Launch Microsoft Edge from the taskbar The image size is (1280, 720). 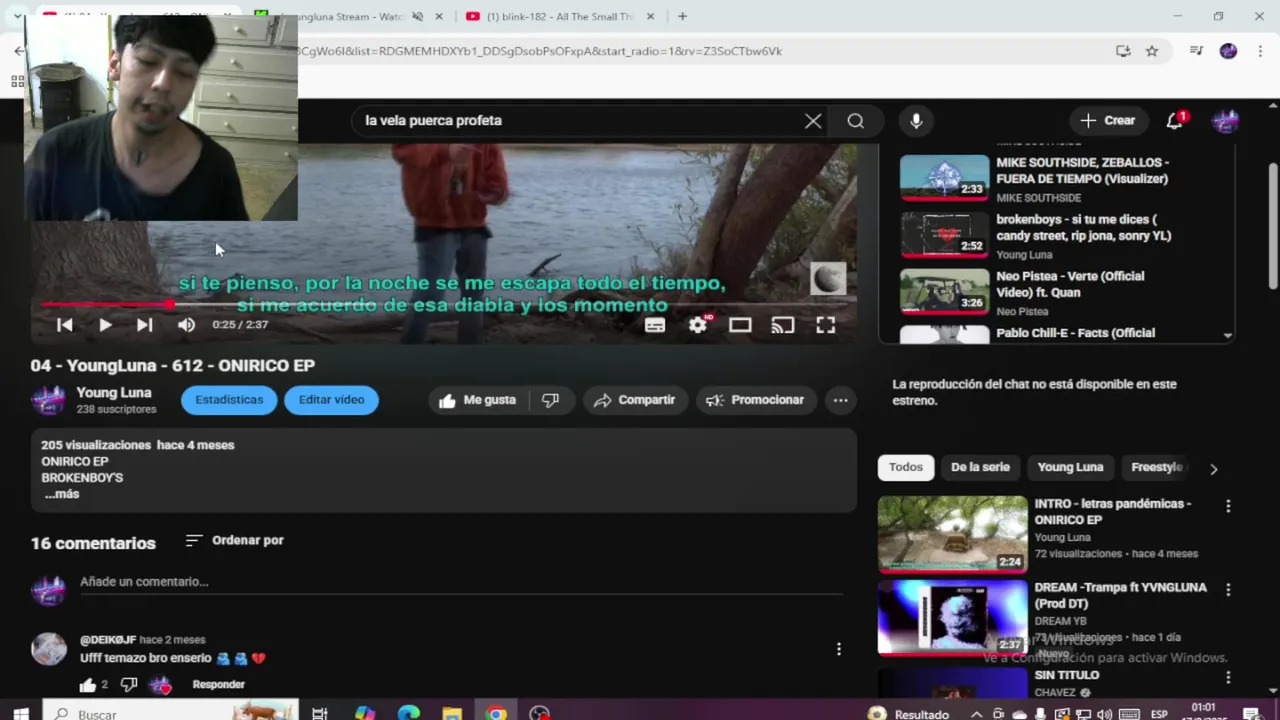408,713
